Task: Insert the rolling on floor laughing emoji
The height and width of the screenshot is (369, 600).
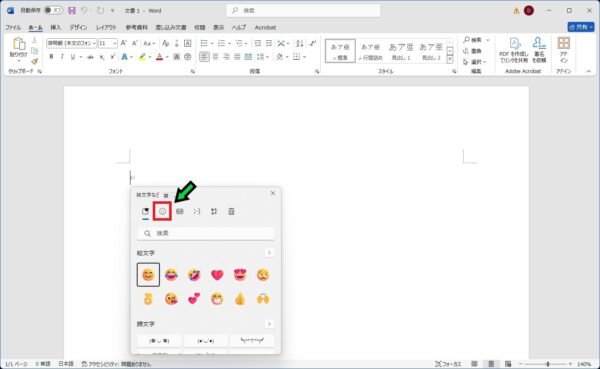Action: click(194, 275)
